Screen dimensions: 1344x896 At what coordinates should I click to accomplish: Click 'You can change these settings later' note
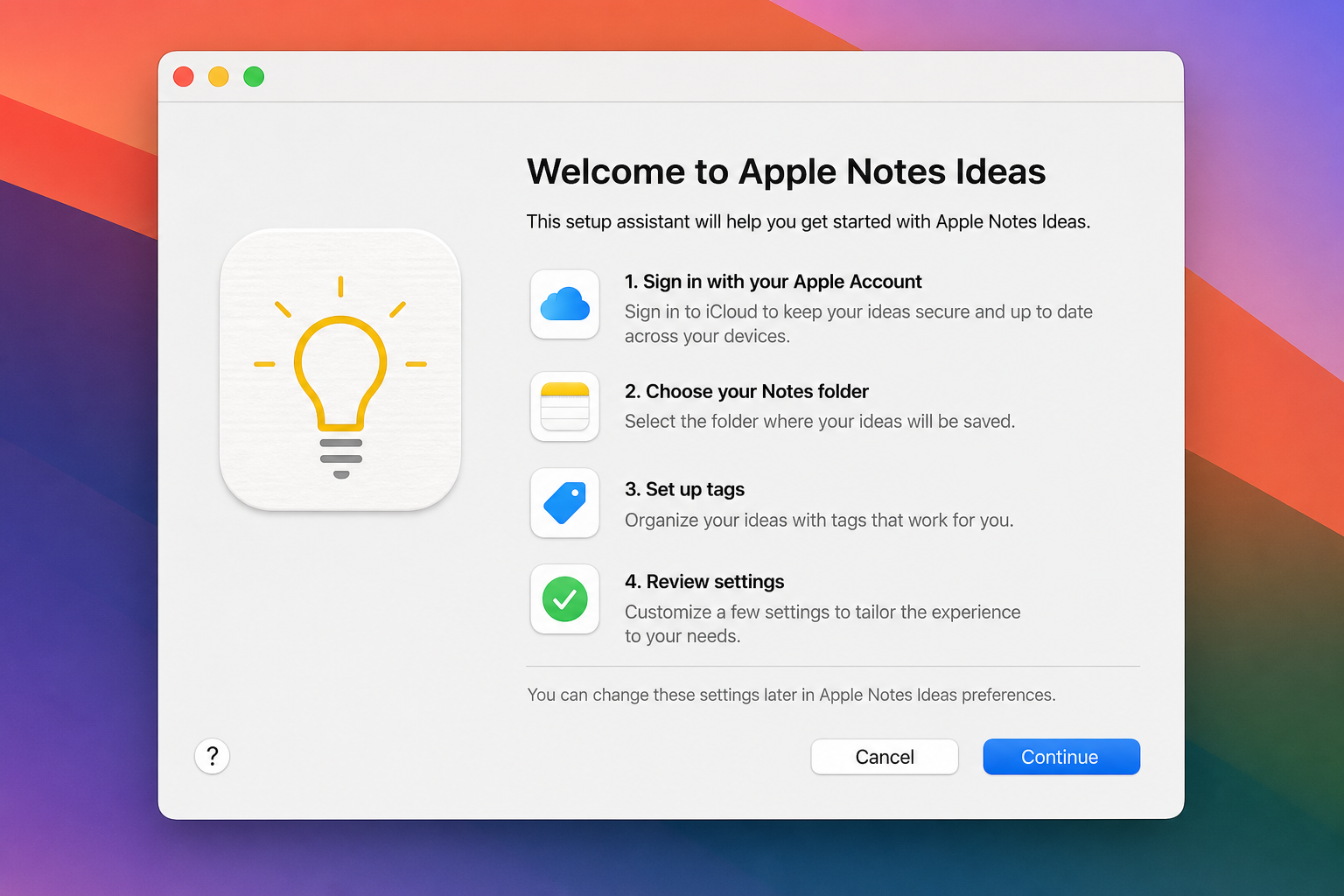click(x=791, y=695)
